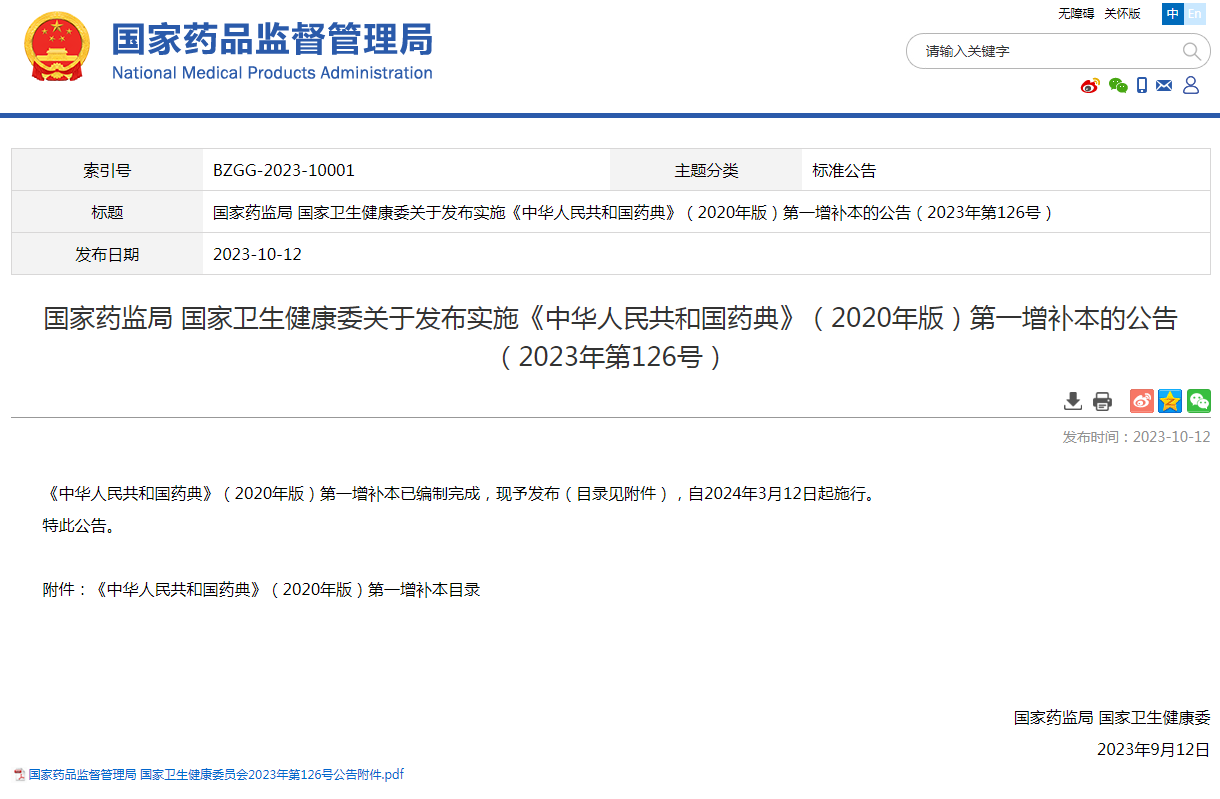Share article via the Weibo share icon

pos(1142,401)
